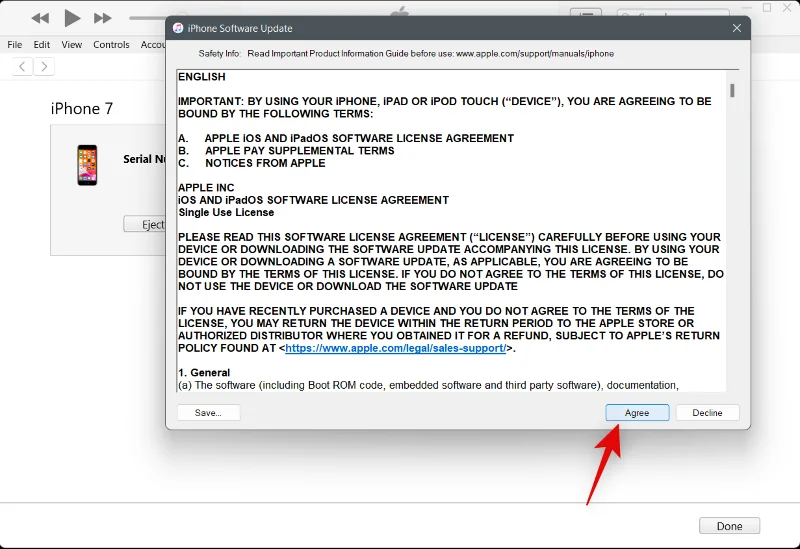Viewport: 800px width, 549px height.
Task: Save the license agreement text
Action: pos(208,413)
